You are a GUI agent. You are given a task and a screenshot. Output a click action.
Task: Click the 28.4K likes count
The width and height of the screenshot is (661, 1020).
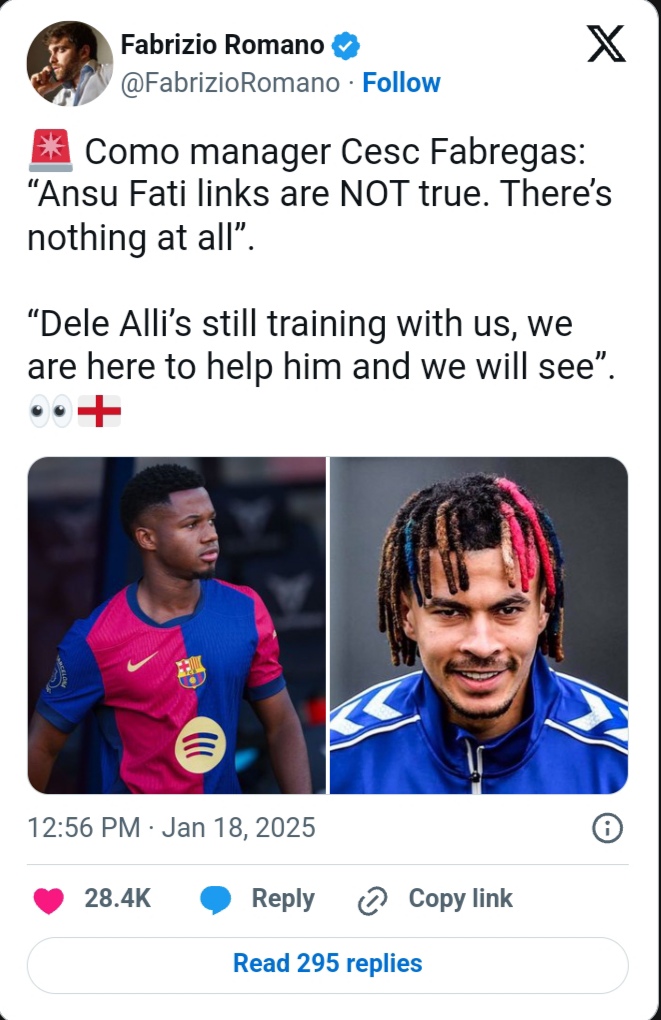[118, 898]
